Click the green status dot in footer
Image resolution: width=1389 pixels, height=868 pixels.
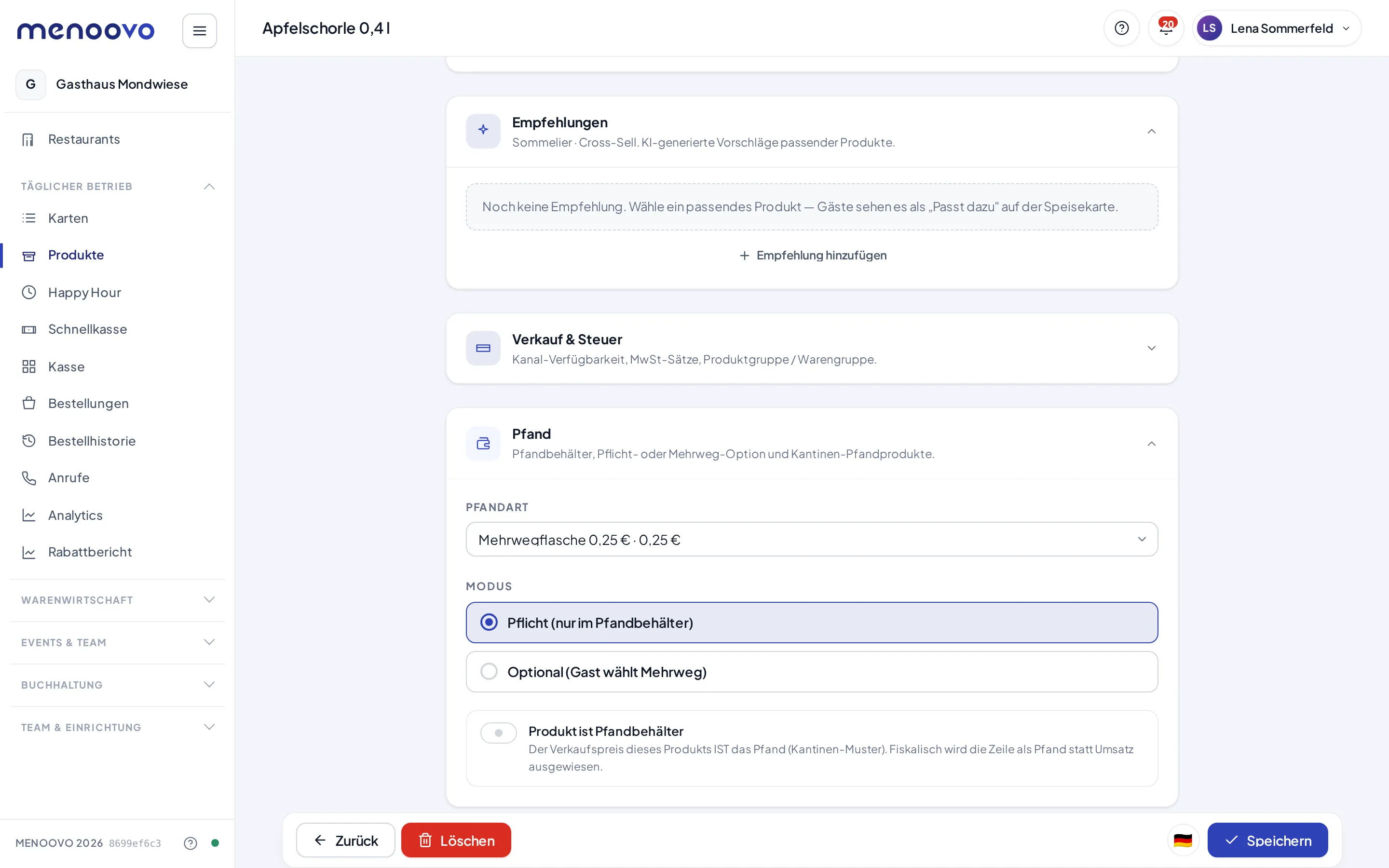point(215,843)
